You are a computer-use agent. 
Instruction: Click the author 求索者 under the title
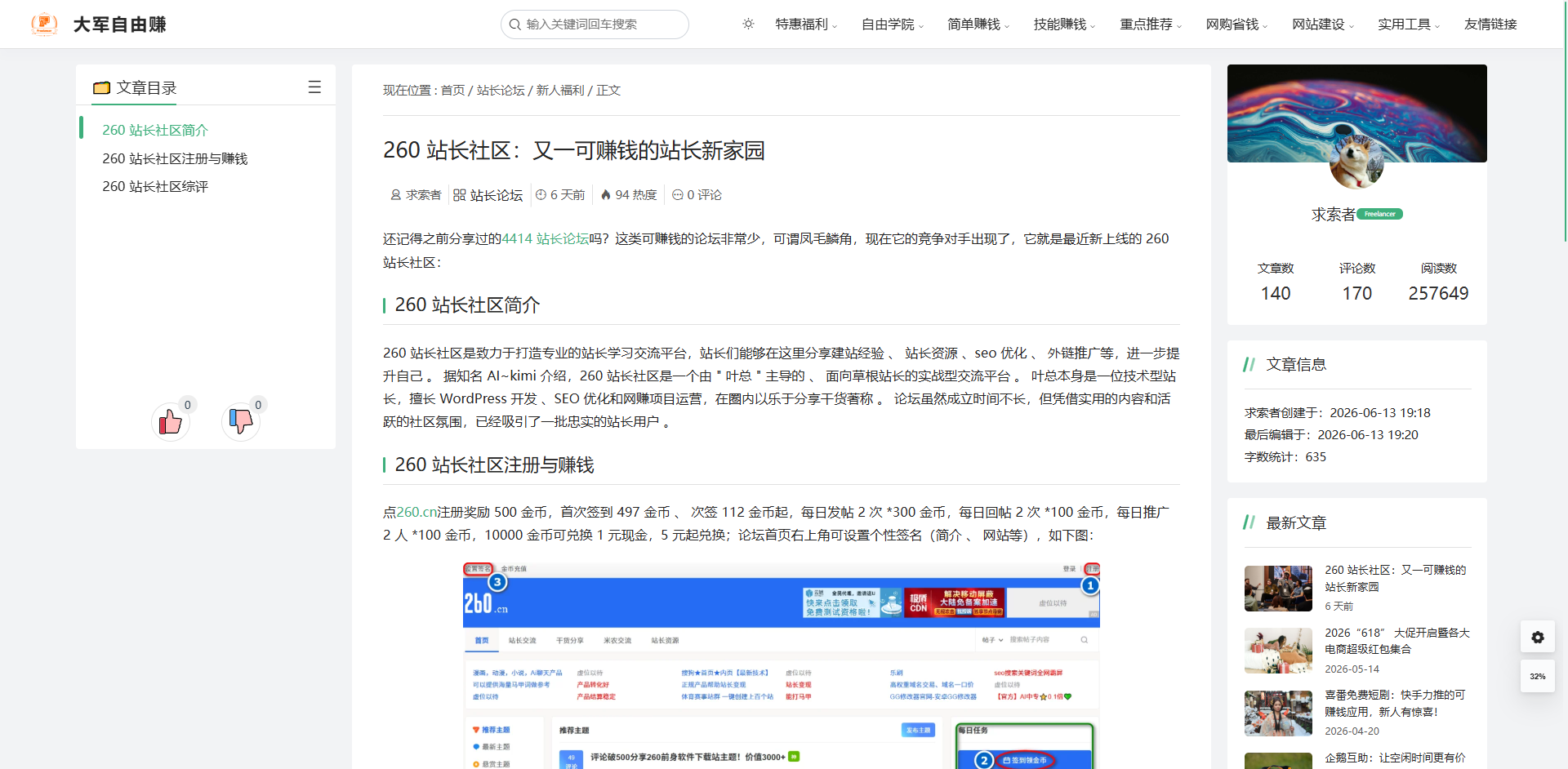tap(416, 195)
